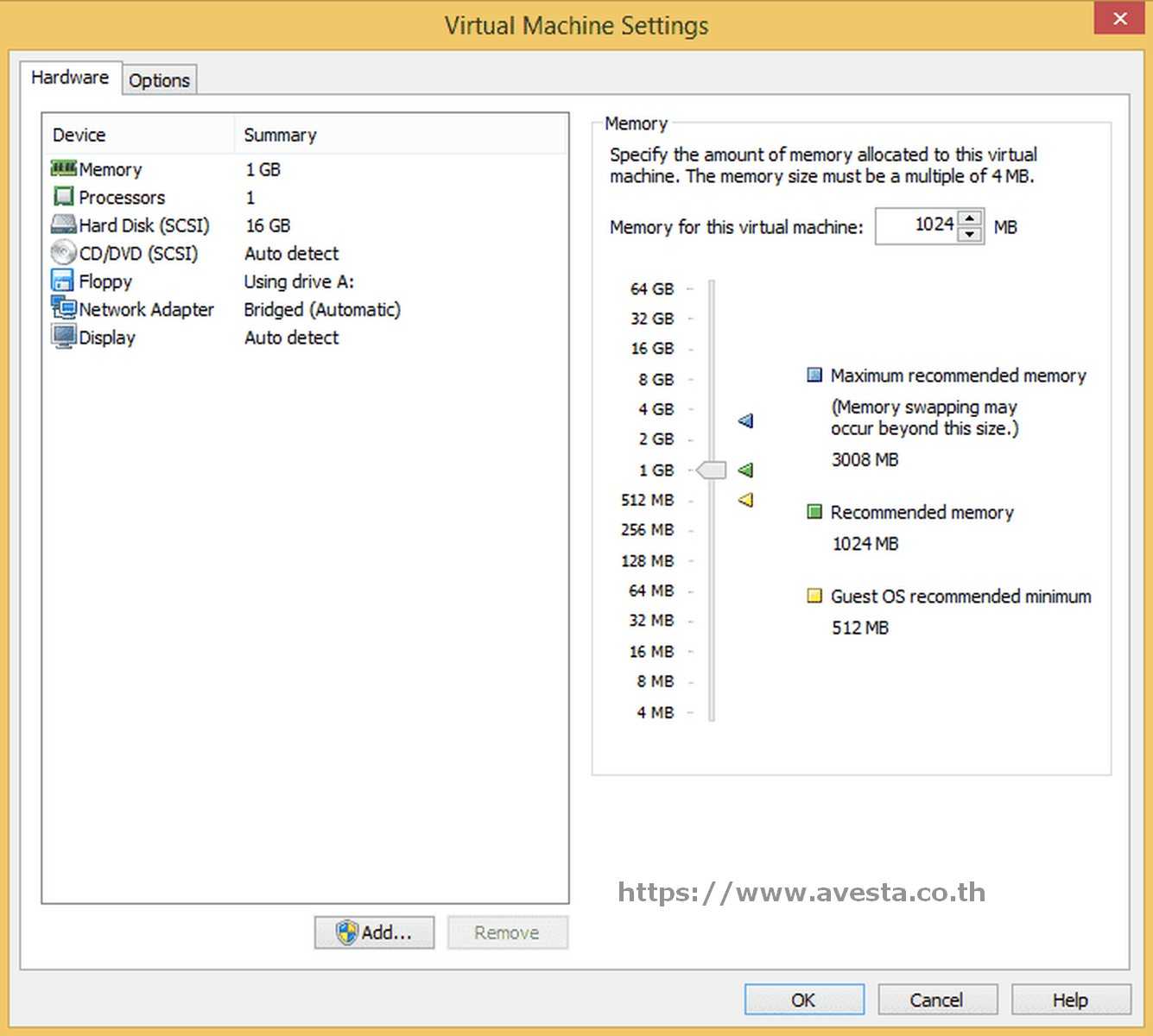Open the CD/DVD (SCSI) device icon
This screenshot has height=1036, width=1153.
pos(64,252)
